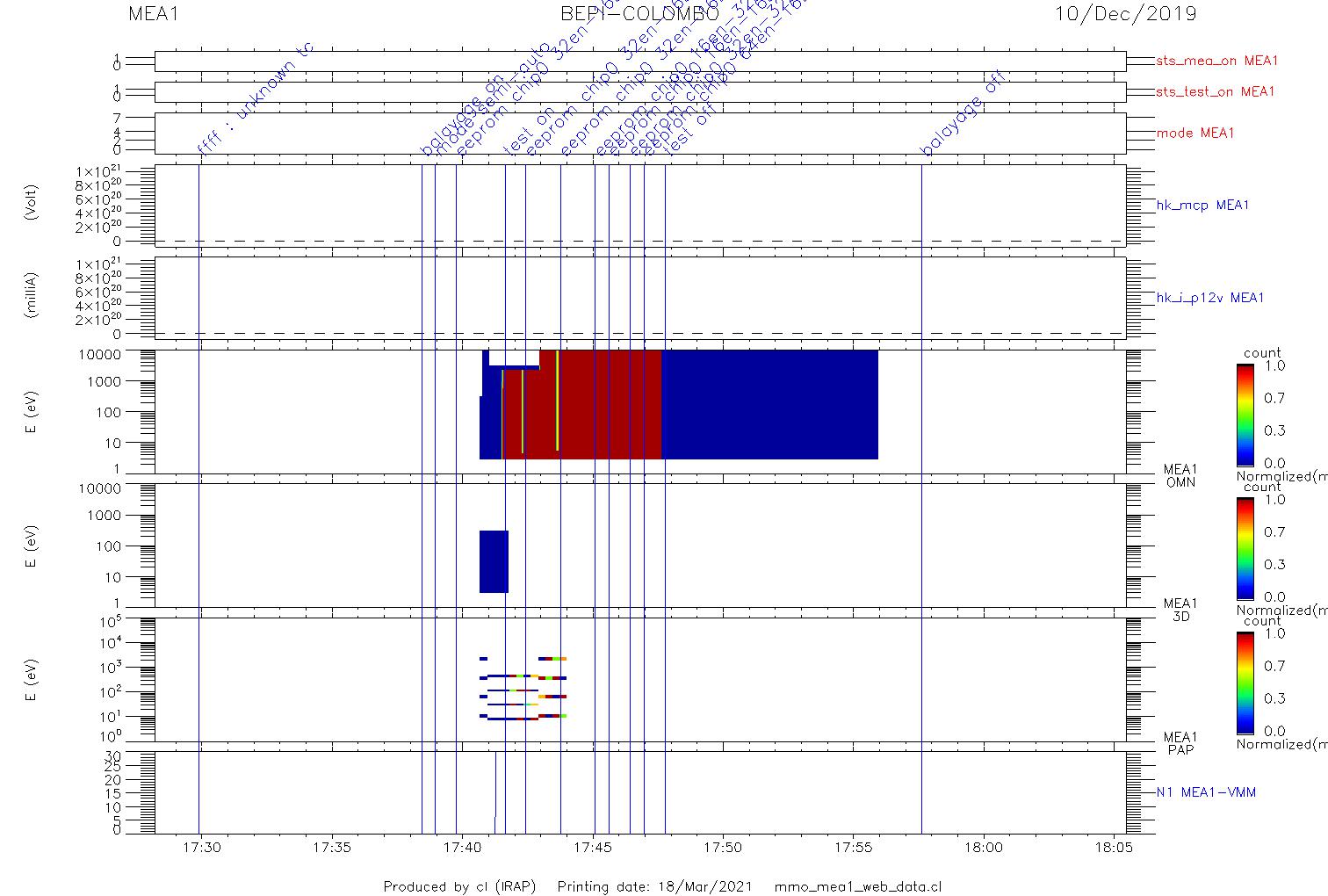Select the hk_i_p12v MEA1 label
This screenshot has width=1328, height=896.
(1210, 299)
